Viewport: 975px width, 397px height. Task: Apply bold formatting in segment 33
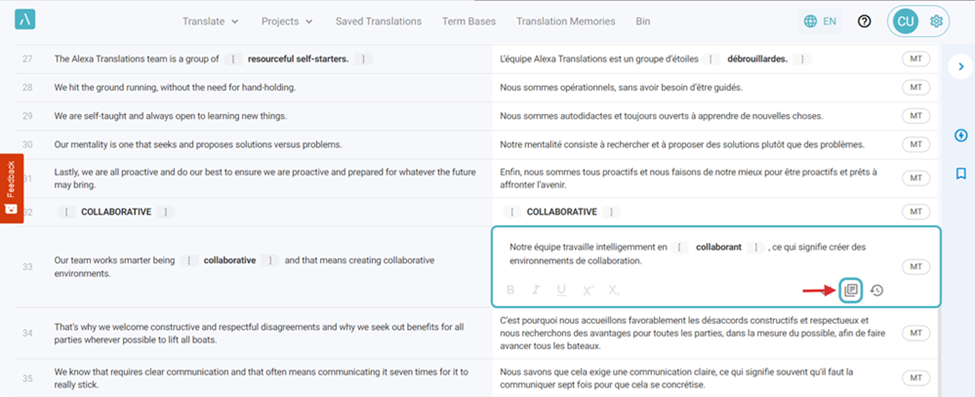[x=511, y=290]
